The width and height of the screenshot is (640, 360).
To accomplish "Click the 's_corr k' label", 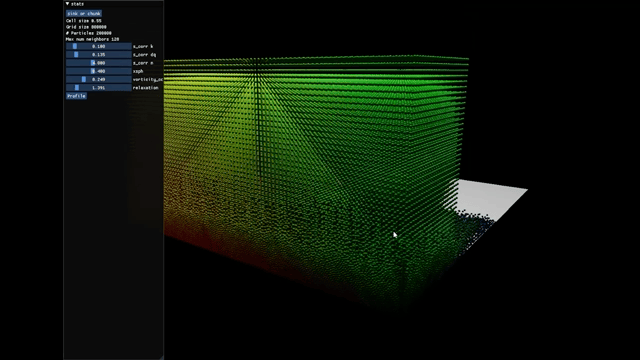I will (143, 47).
